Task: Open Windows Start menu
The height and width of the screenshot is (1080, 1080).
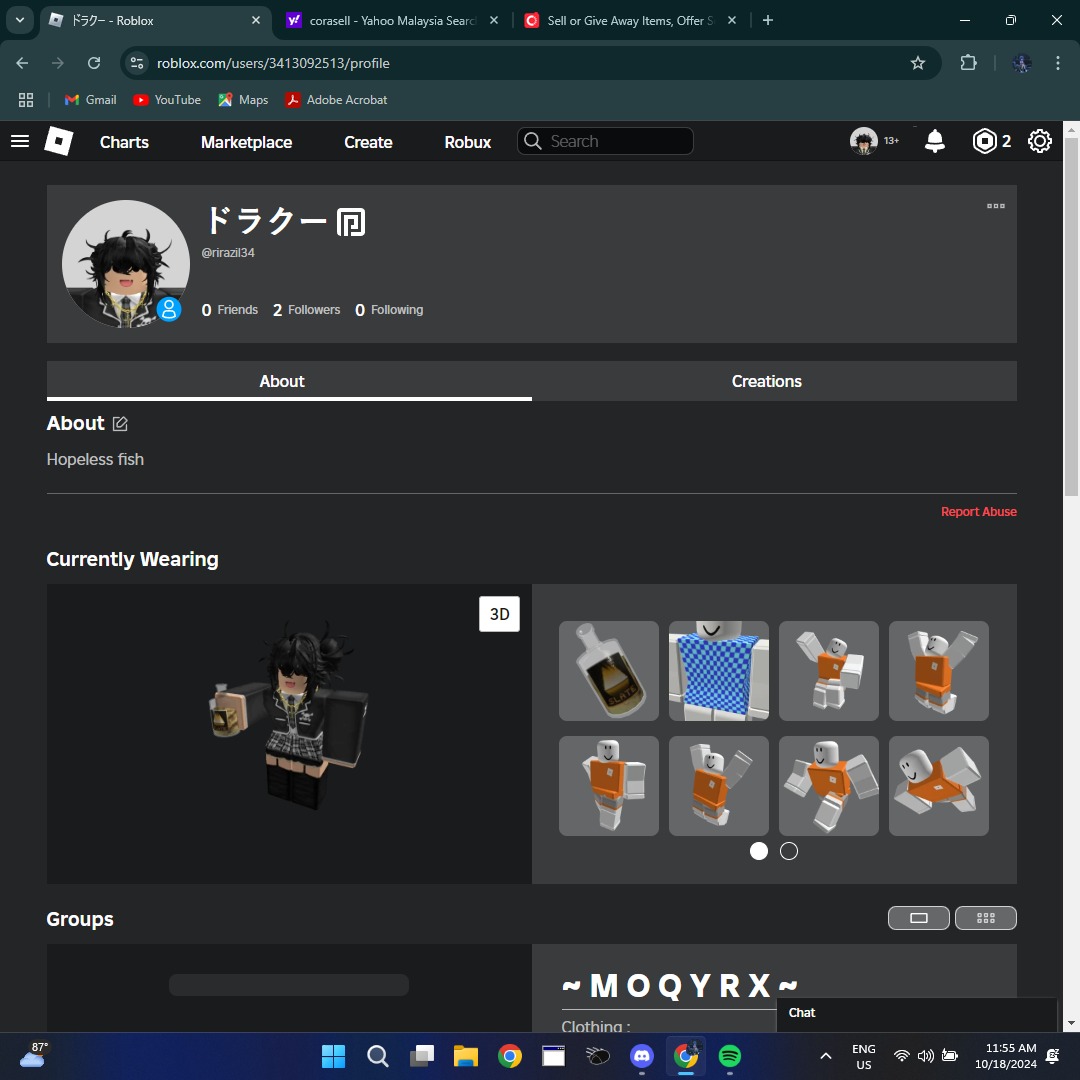Action: point(333,1056)
